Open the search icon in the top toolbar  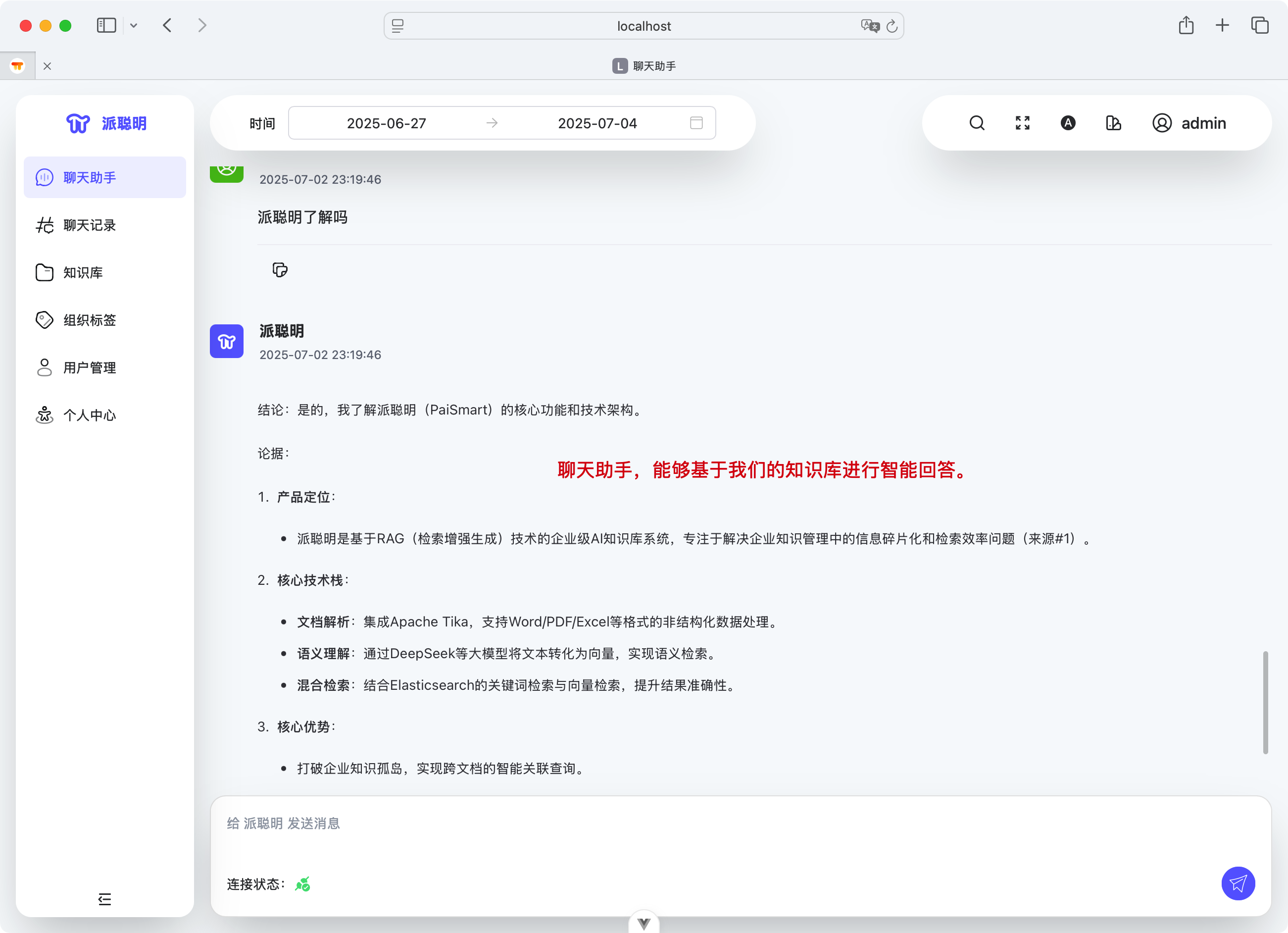(x=977, y=123)
